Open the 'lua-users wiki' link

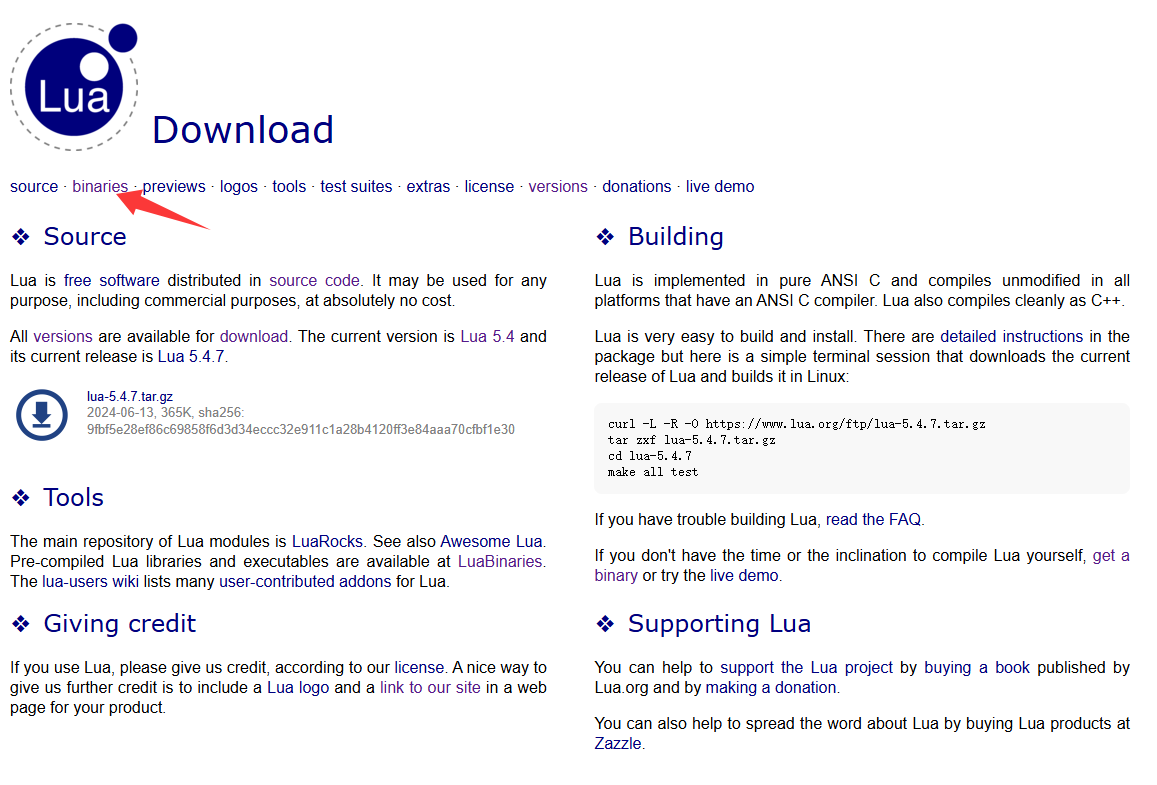tap(90, 581)
